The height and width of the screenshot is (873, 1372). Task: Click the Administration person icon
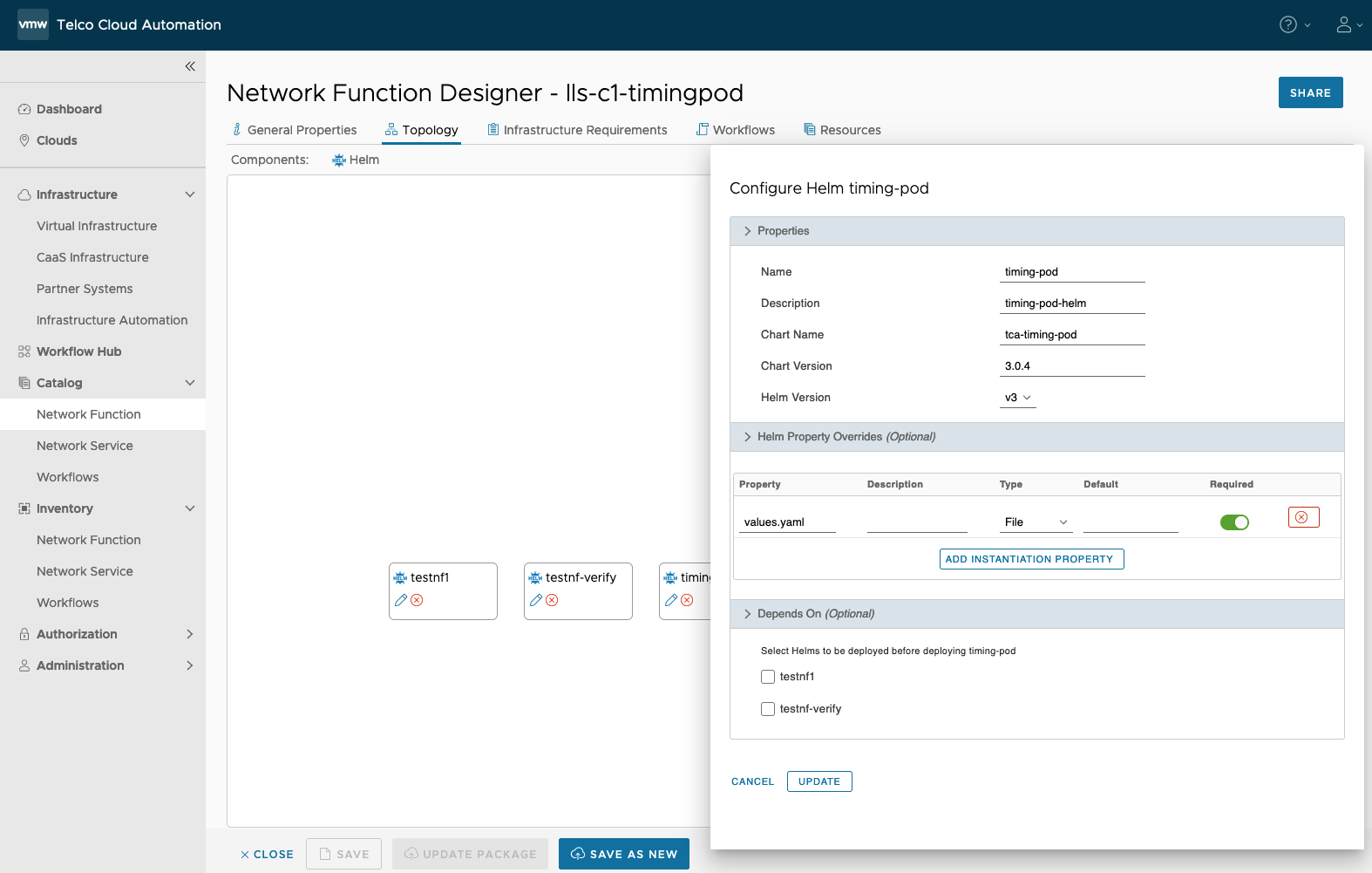24,665
